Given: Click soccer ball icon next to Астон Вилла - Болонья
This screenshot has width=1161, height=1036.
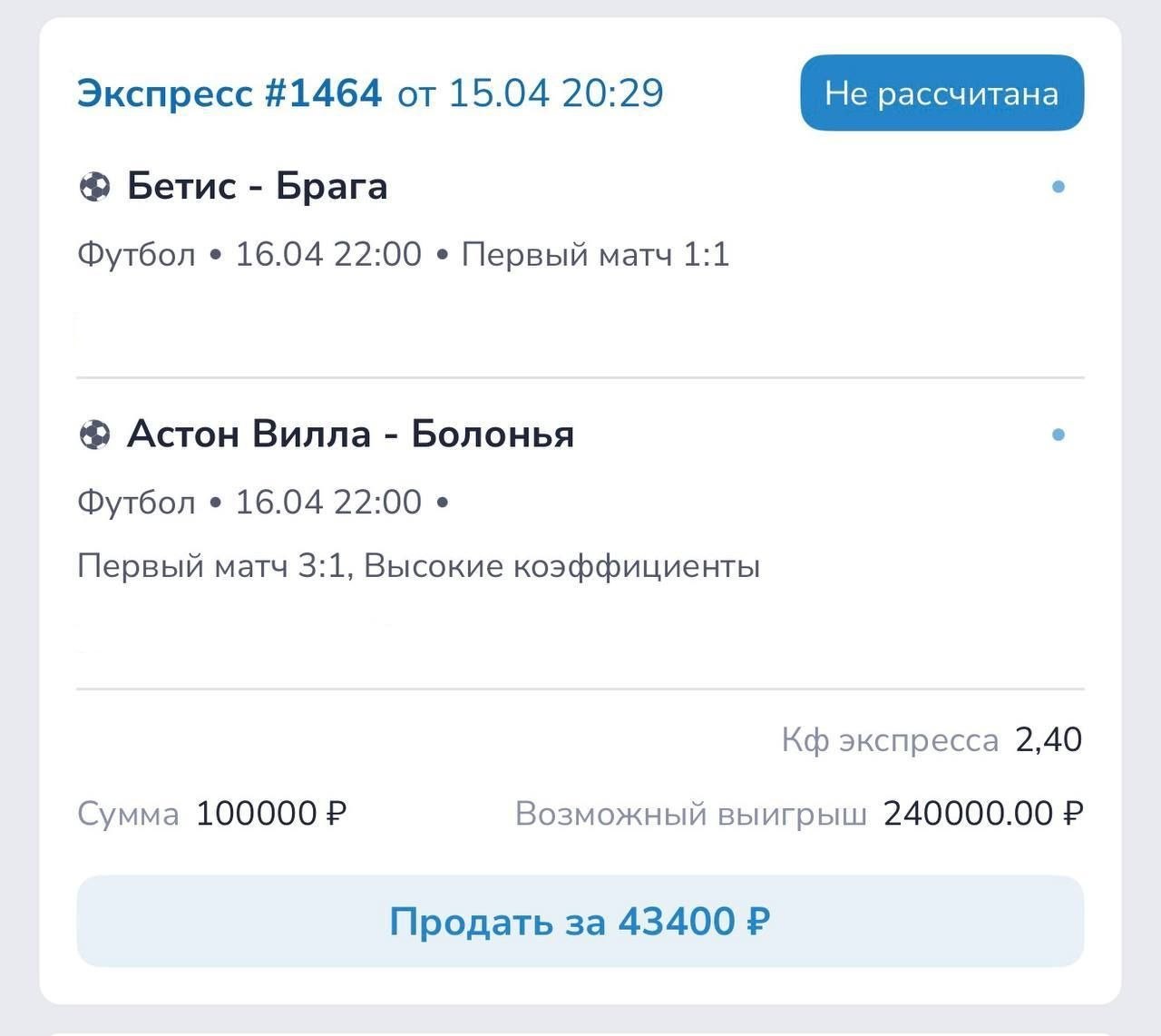Looking at the screenshot, I should [94, 435].
